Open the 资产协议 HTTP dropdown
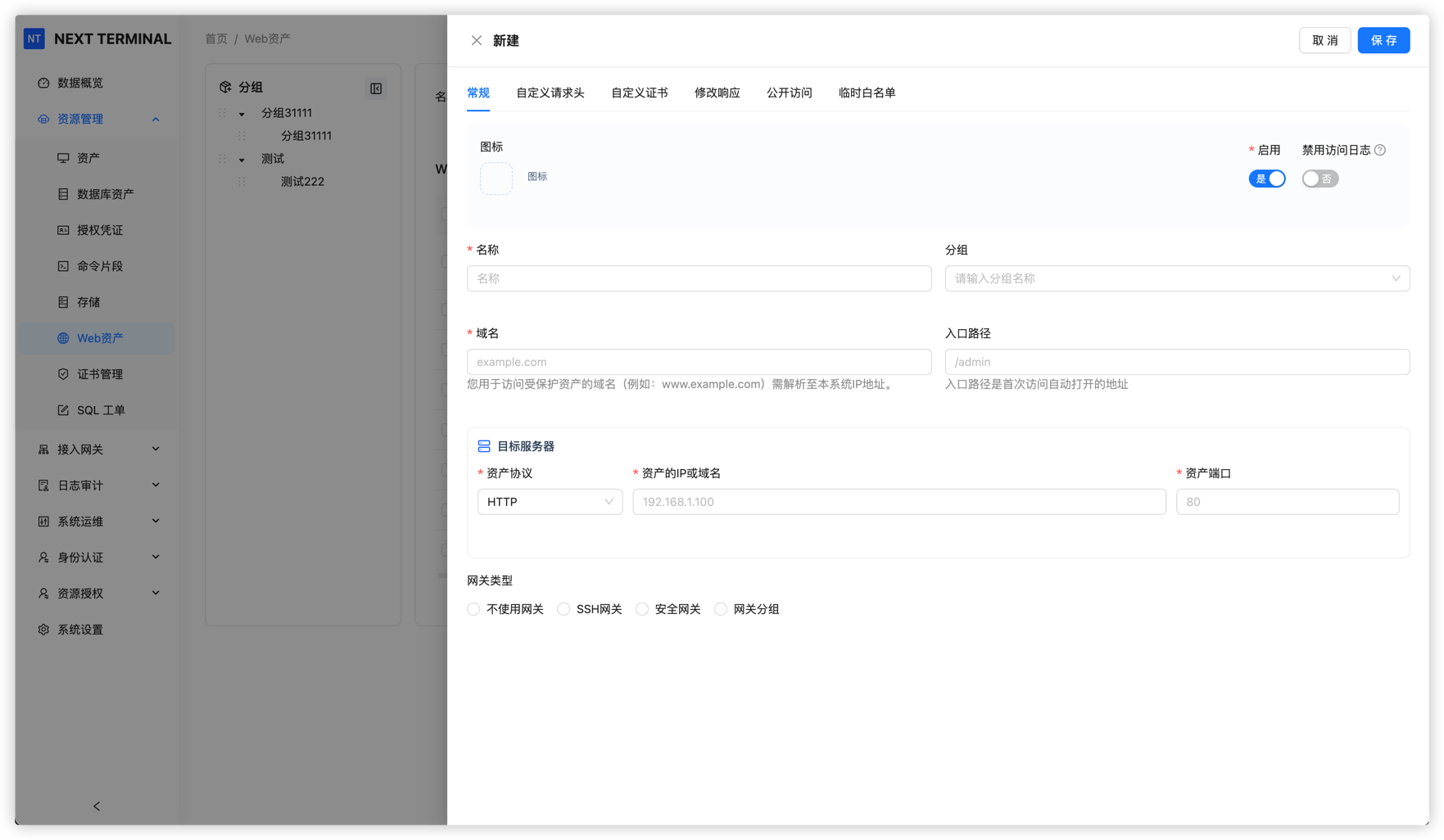Viewport: 1444px width, 840px height. point(550,502)
